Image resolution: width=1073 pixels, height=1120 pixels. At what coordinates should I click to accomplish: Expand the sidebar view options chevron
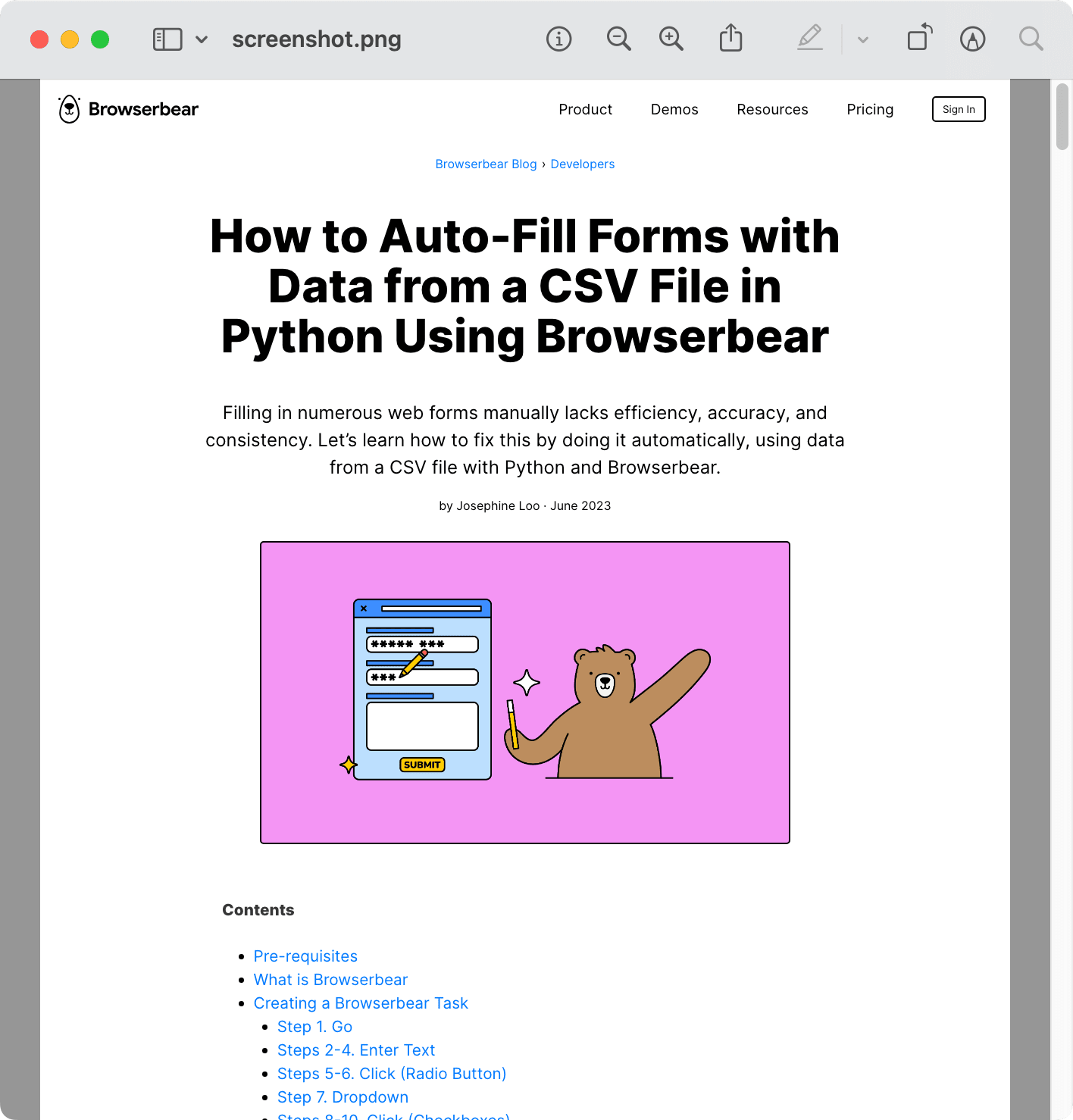coord(202,39)
